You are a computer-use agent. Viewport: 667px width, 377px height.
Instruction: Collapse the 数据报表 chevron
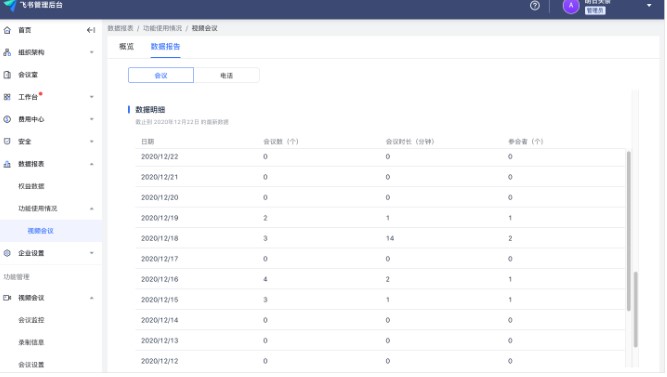tap(91, 164)
